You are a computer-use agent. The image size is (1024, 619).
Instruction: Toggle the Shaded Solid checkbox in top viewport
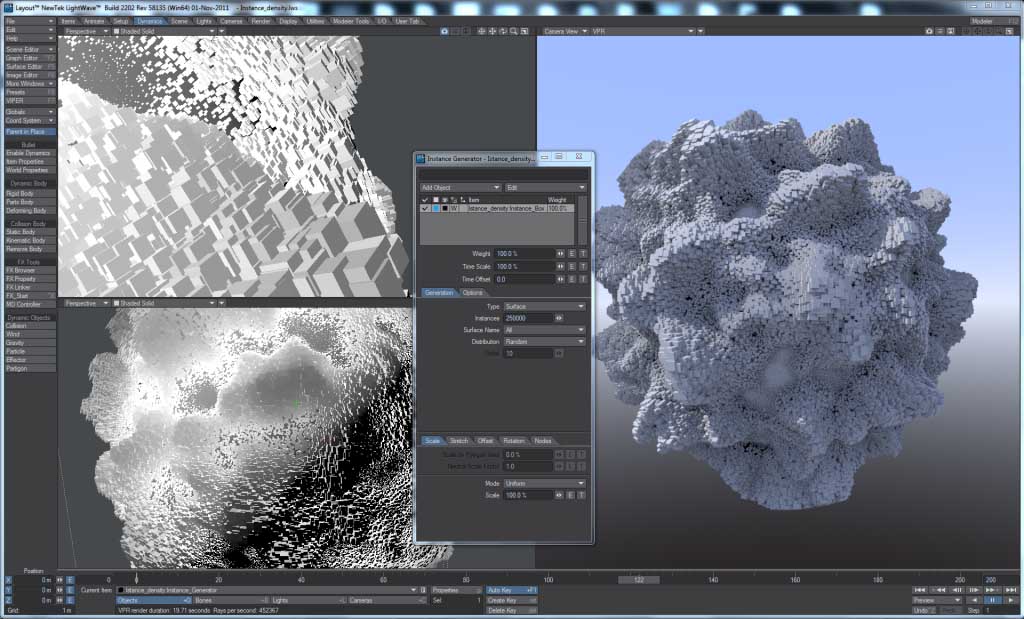point(116,31)
